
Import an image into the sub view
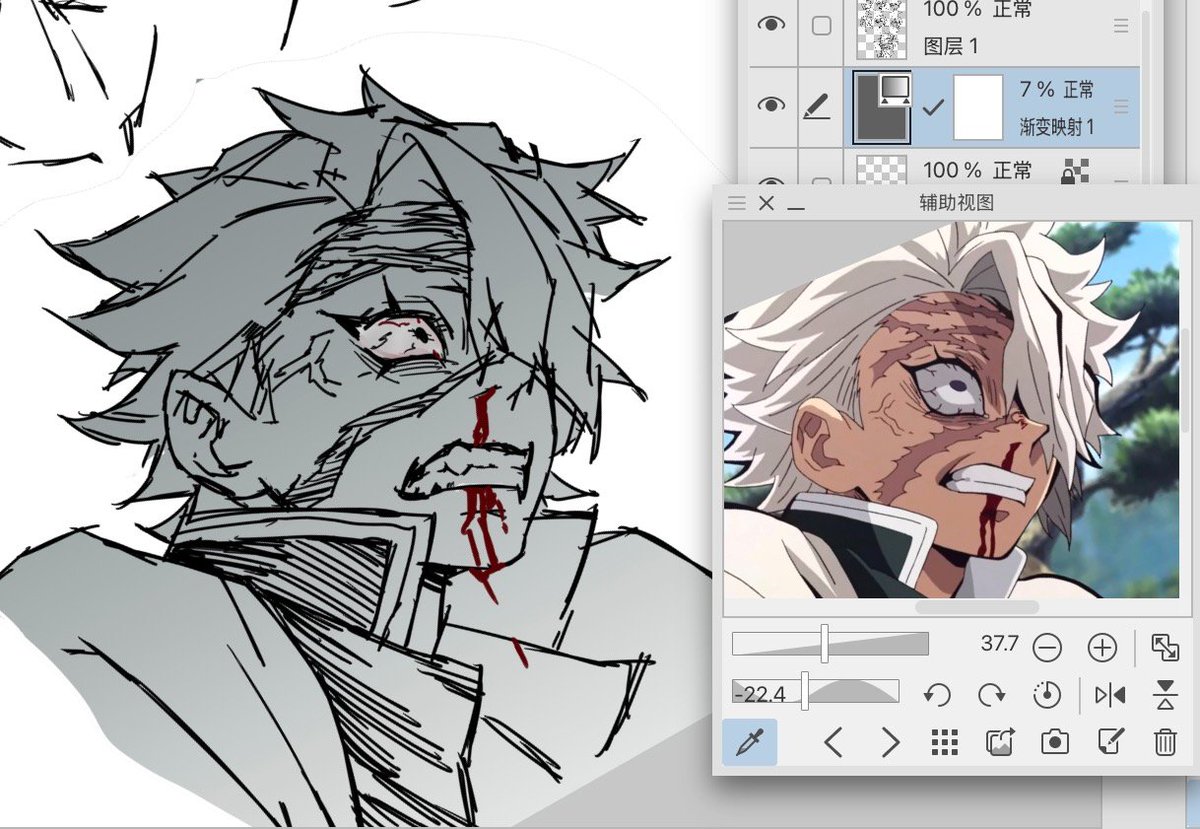pyautogui.click(x=1000, y=742)
